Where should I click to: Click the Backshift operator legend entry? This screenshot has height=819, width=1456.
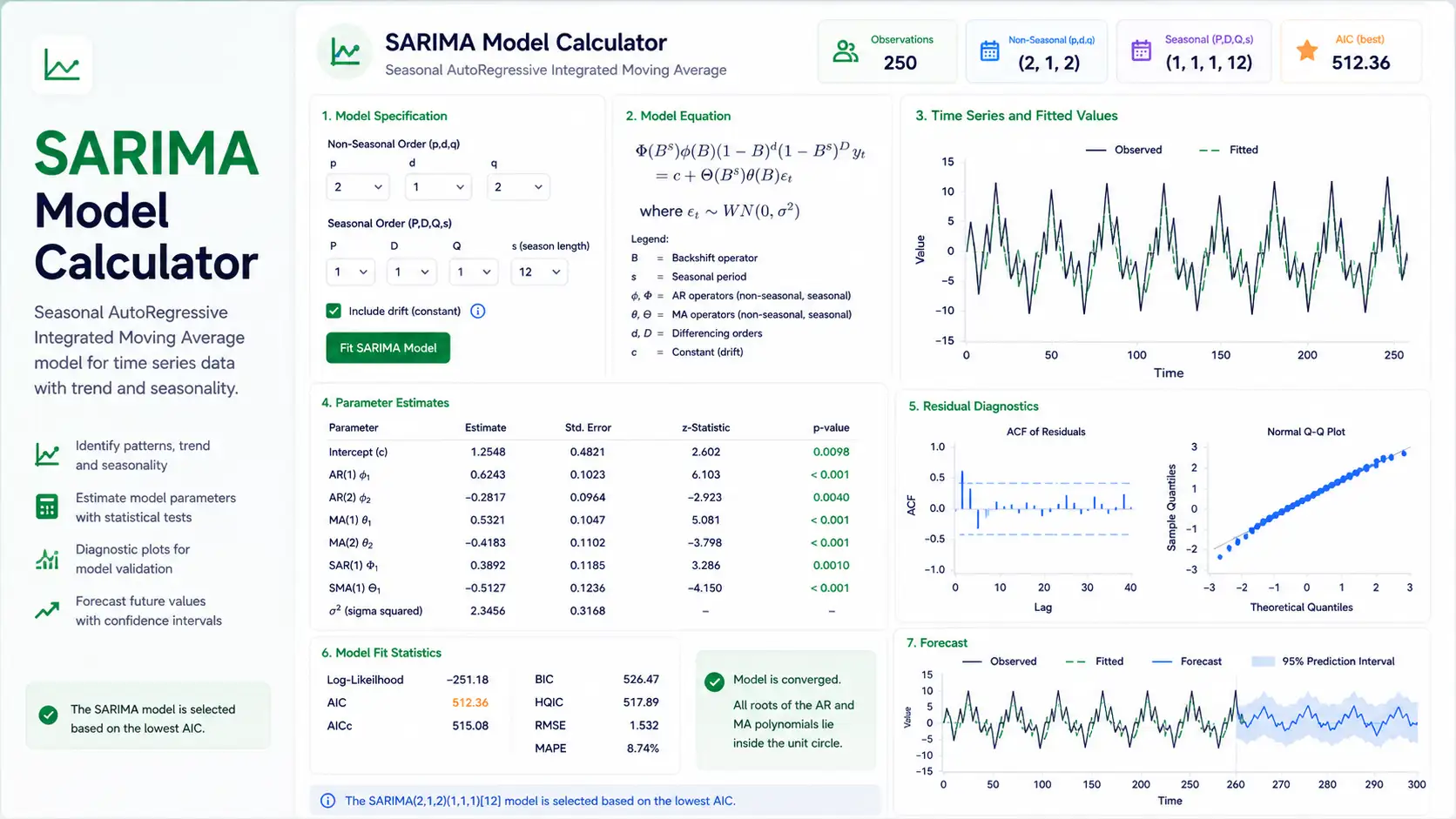695,258
